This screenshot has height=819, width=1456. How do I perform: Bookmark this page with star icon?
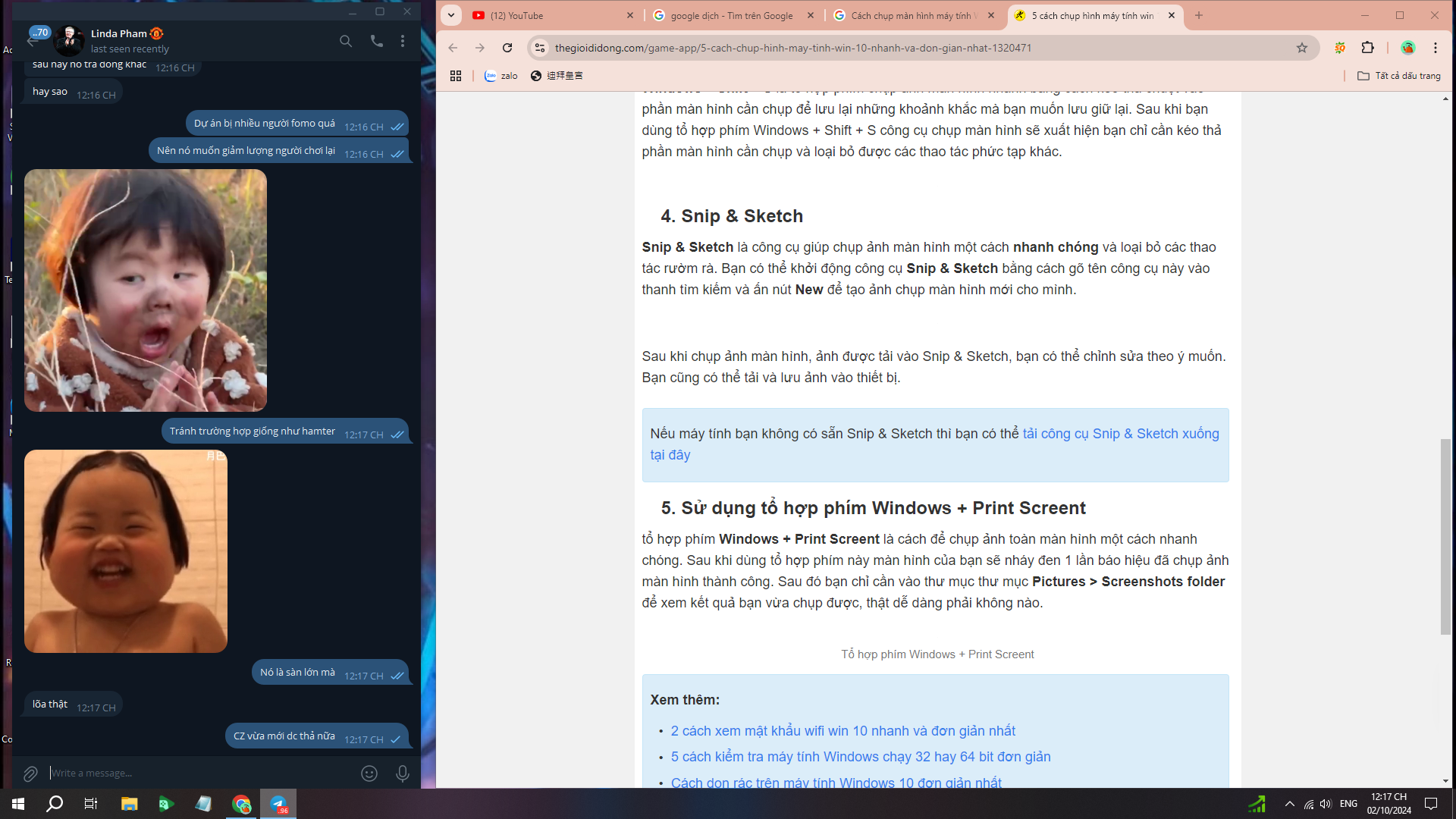pos(1302,48)
